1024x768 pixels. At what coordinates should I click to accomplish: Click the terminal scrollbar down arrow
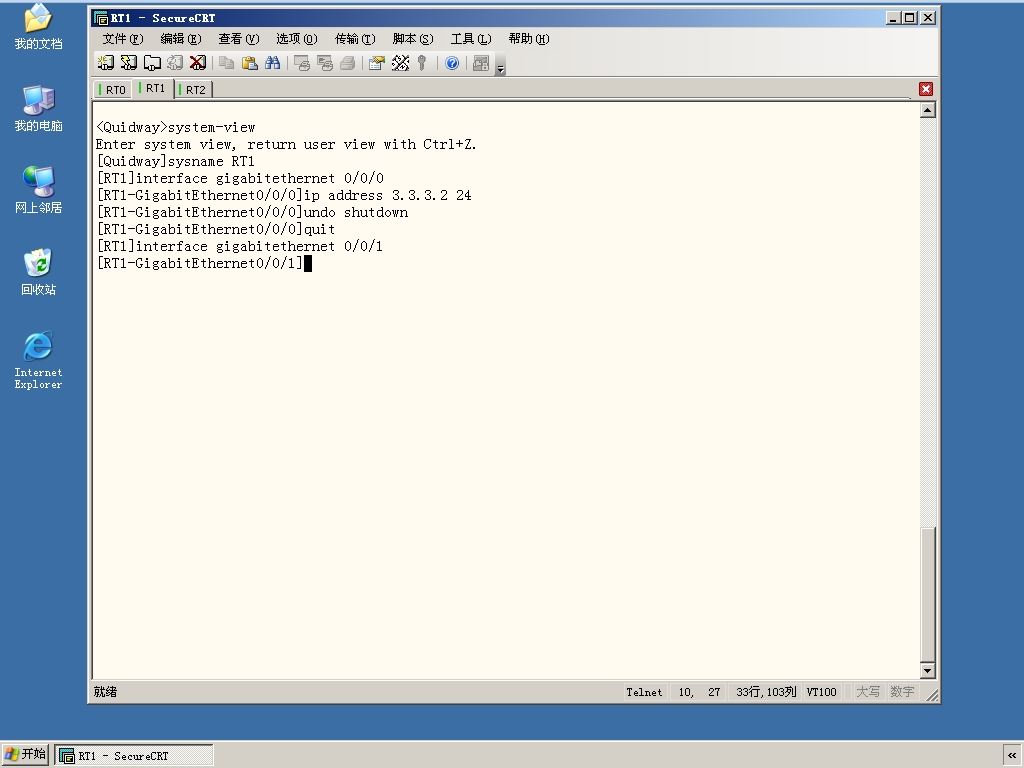point(927,670)
